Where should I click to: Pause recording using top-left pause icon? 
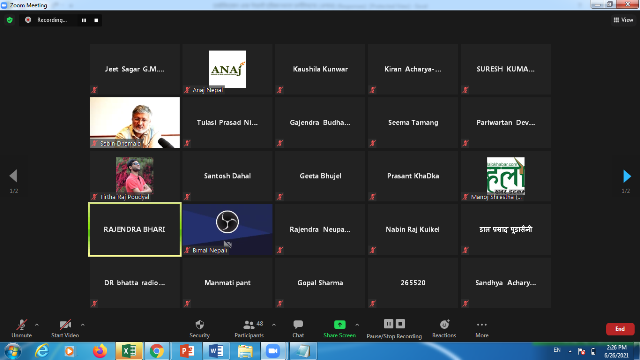pyautogui.click(x=84, y=20)
